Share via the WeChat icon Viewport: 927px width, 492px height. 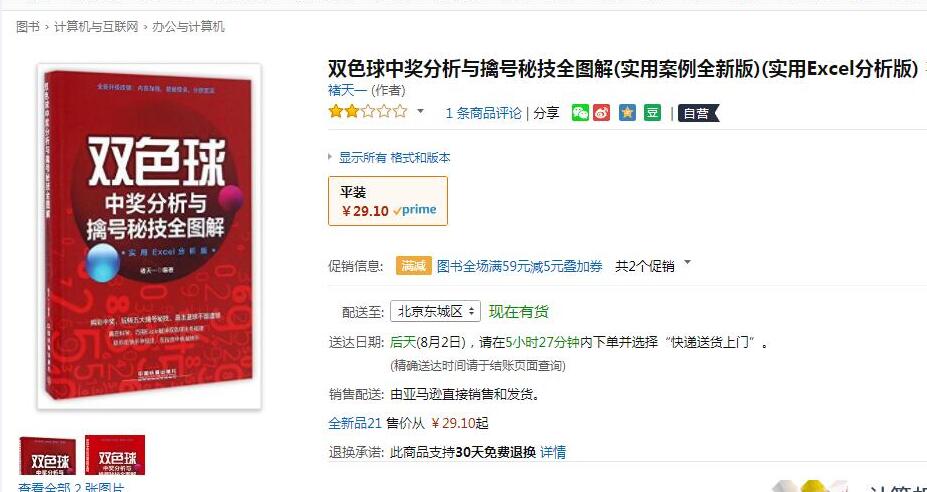coord(580,112)
